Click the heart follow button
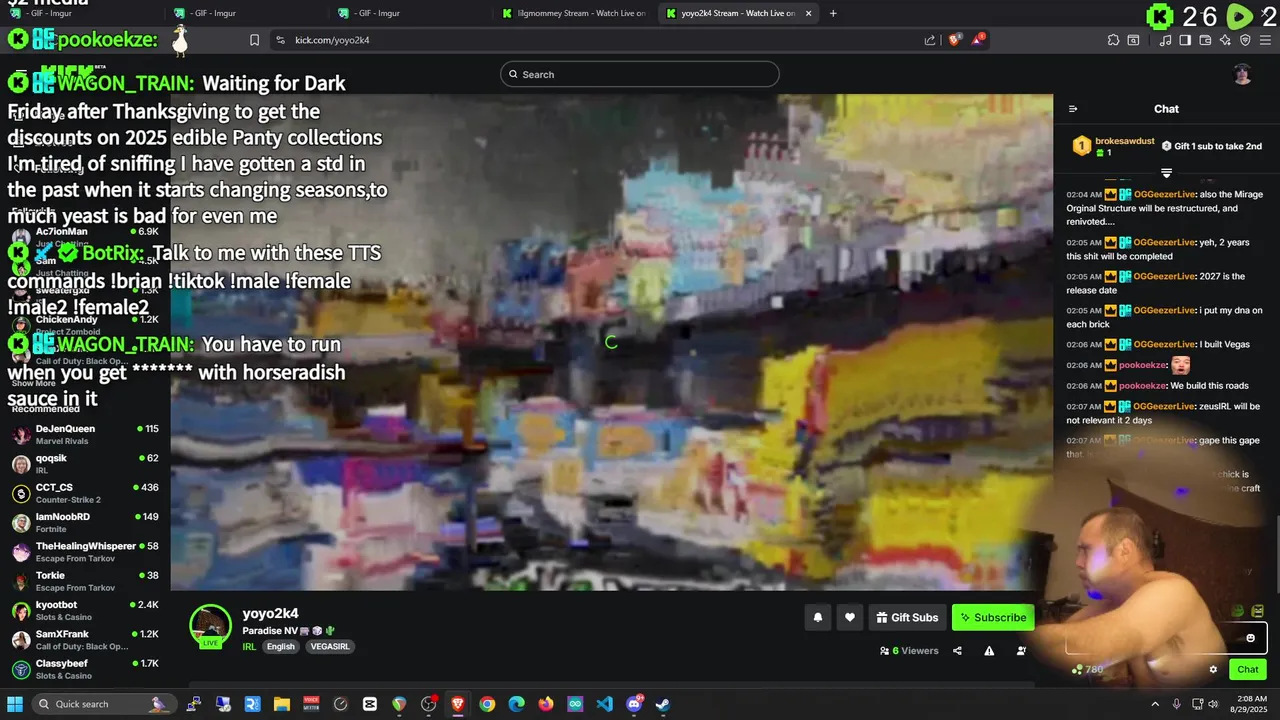The width and height of the screenshot is (1280, 720). pos(850,618)
